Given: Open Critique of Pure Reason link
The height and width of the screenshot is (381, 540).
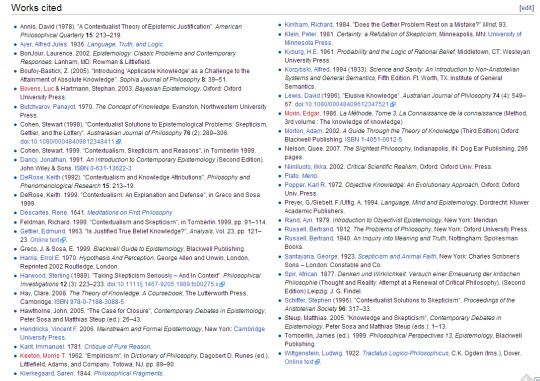Looking at the screenshot, I should [x=117, y=347].
